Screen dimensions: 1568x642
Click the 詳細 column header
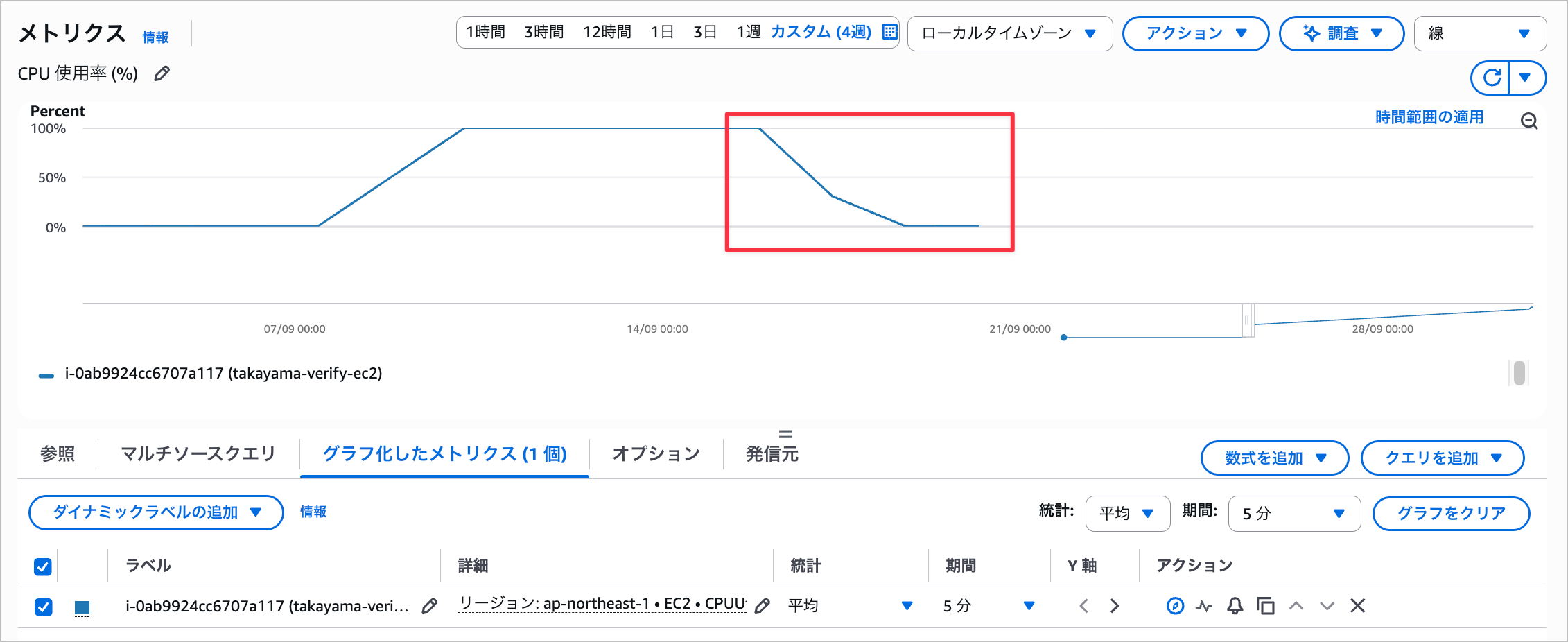(x=473, y=566)
